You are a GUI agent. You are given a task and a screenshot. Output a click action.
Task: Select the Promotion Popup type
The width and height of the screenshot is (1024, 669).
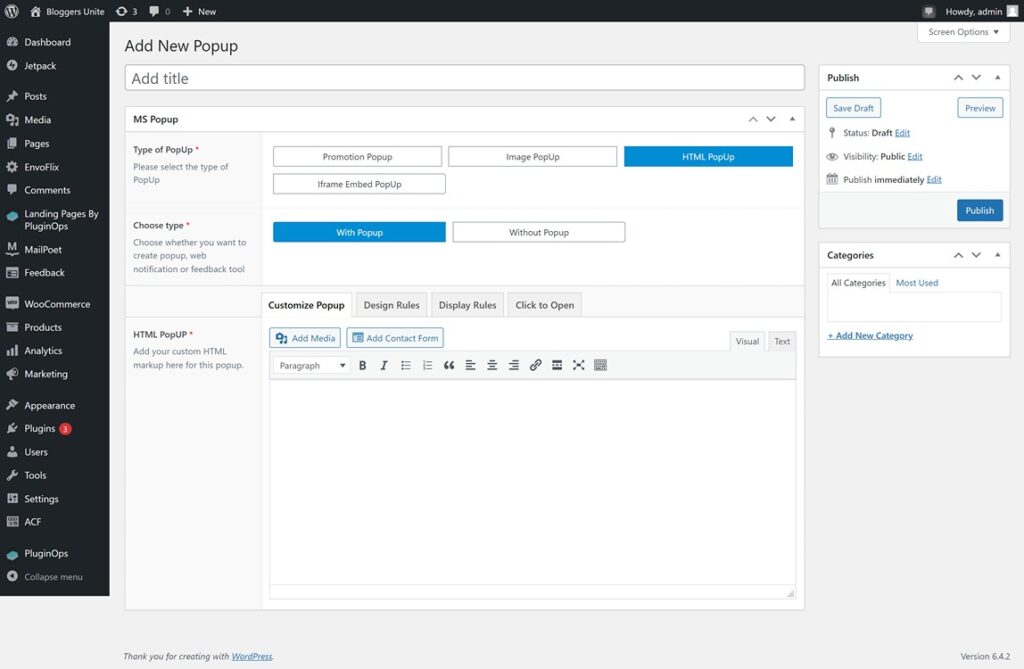[x=357, y=156]
